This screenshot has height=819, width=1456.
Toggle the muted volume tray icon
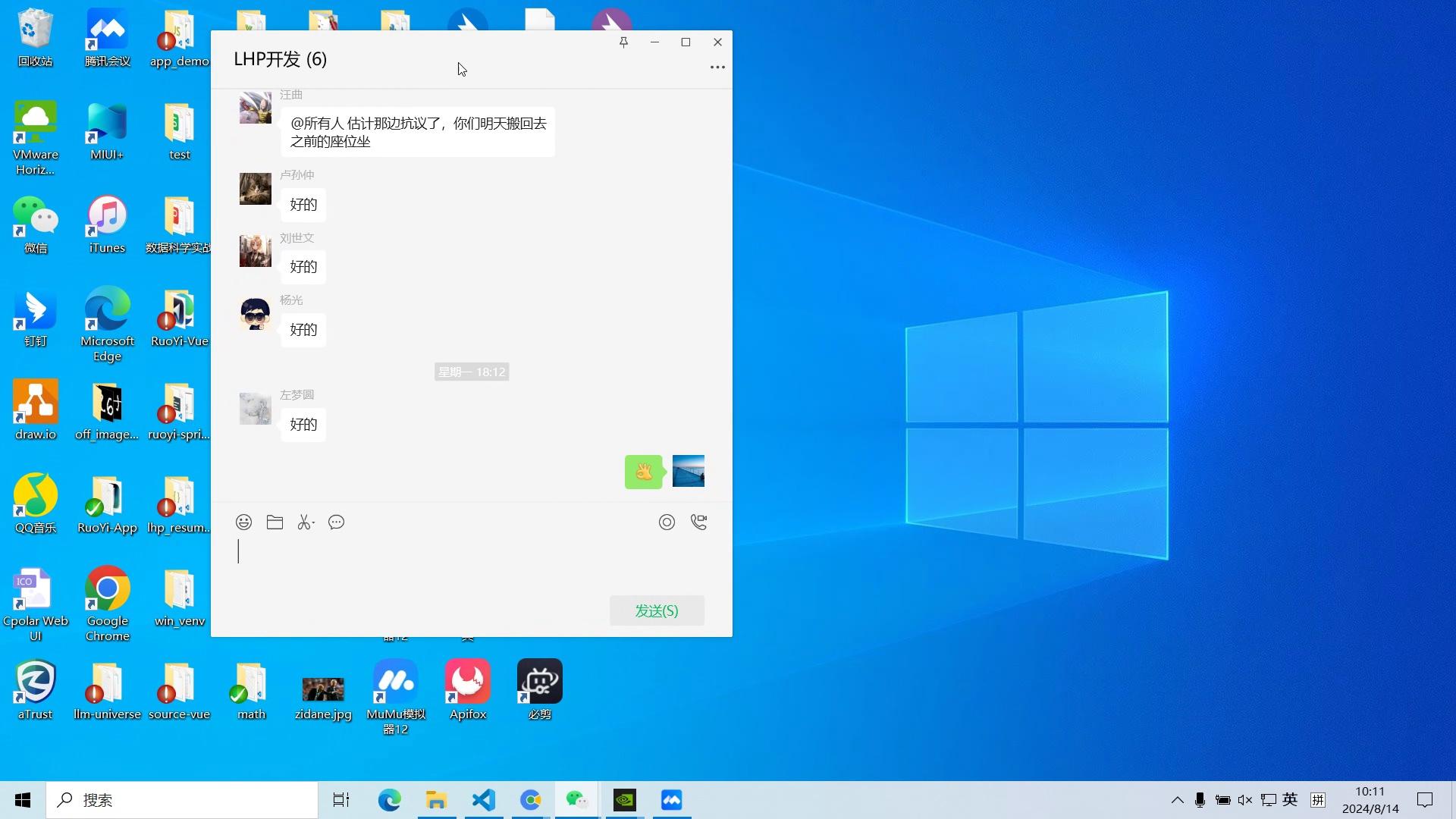point(1245,800)
